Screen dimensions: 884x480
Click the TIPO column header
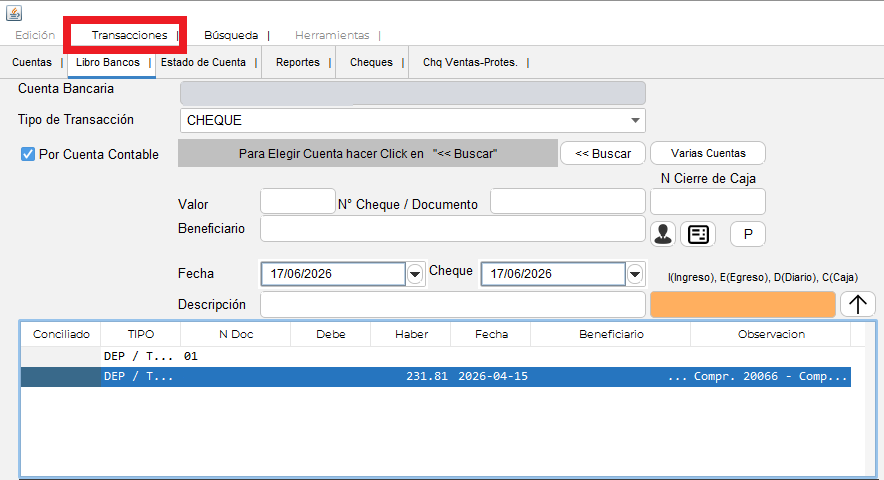[141, 334]
